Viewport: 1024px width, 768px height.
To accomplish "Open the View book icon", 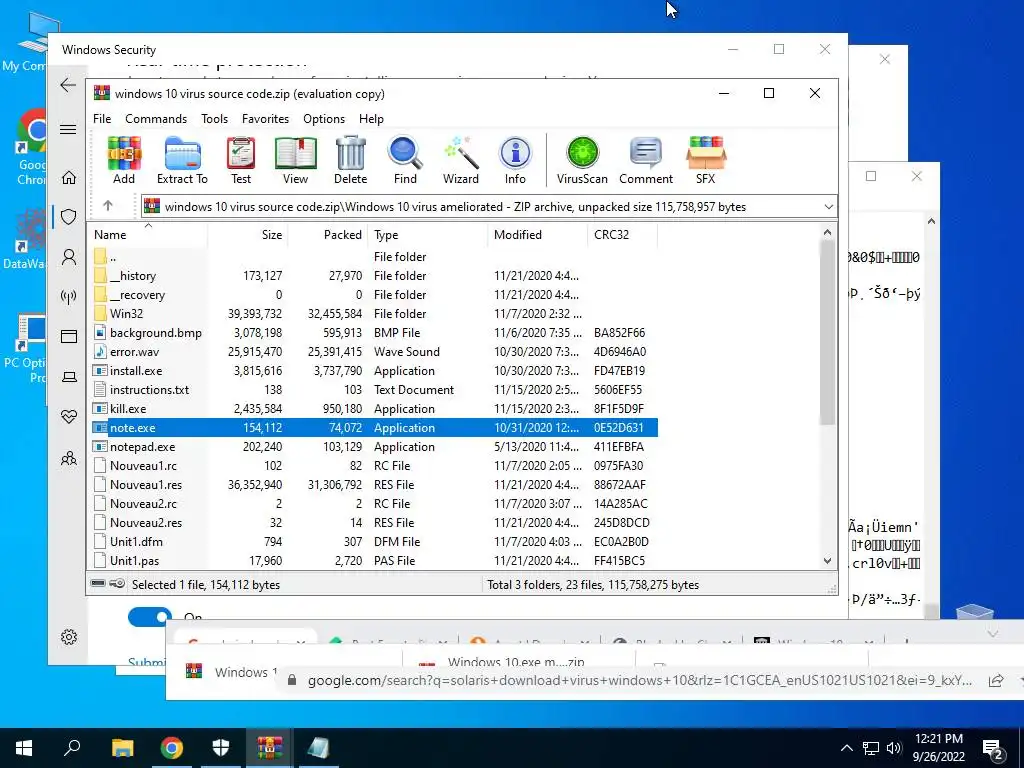I will pos(295,161).
